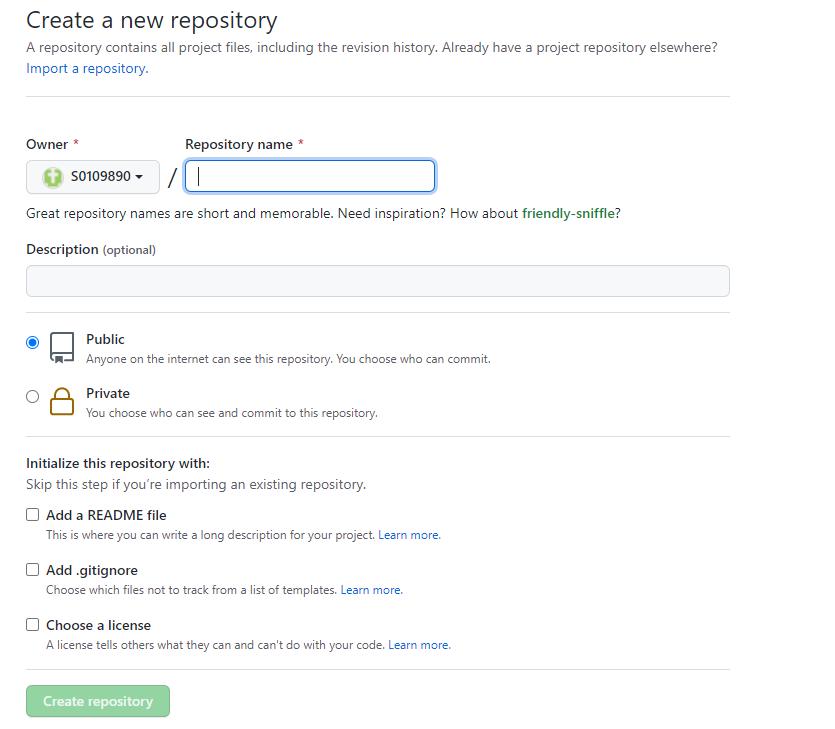Click the Private repository lock icon
This screenshot has width=835, height=729.
[x=62, y=401]
